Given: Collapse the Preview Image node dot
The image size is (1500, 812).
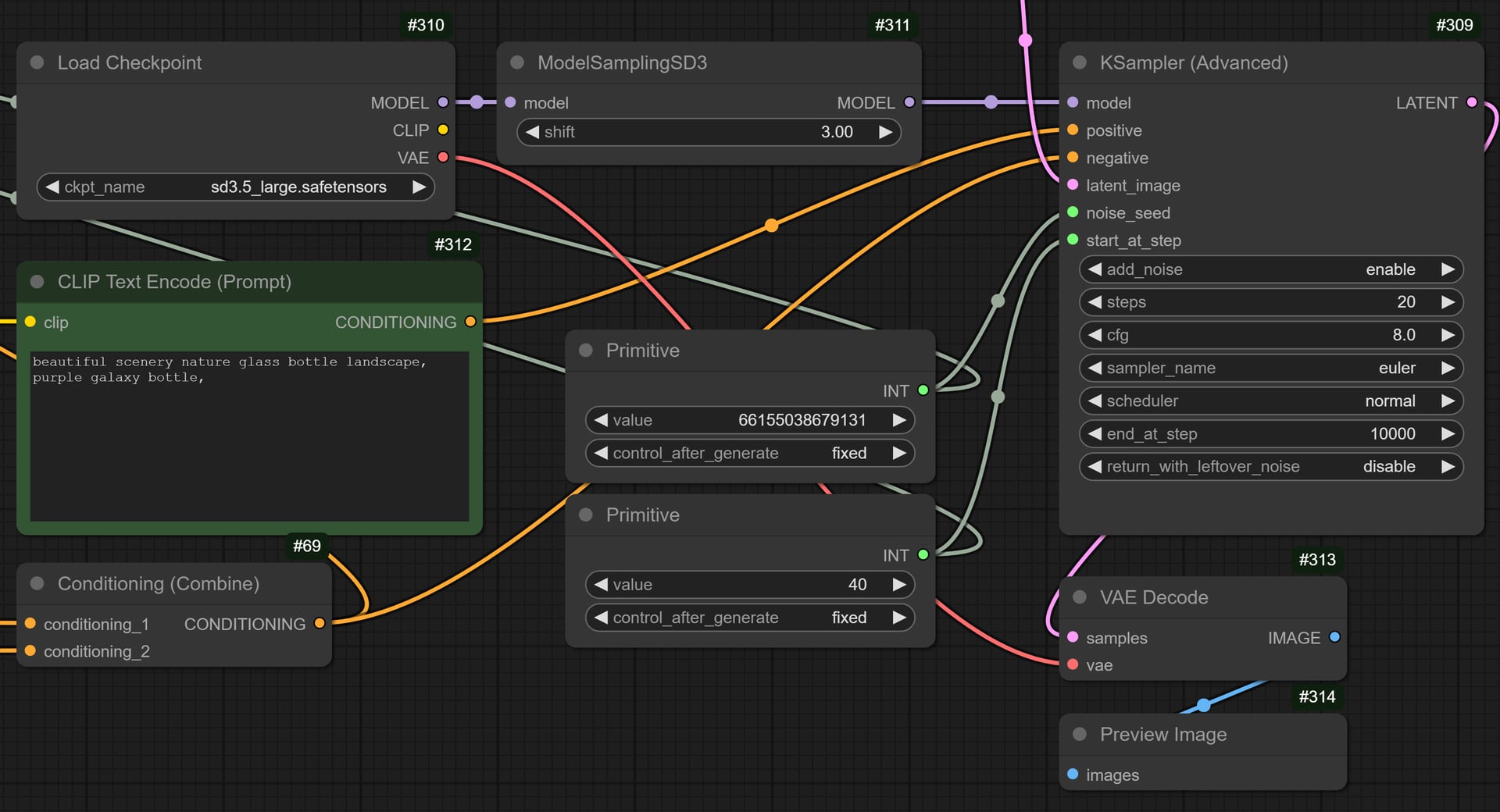Looking at the screenshot, I should click(1080, 735).
